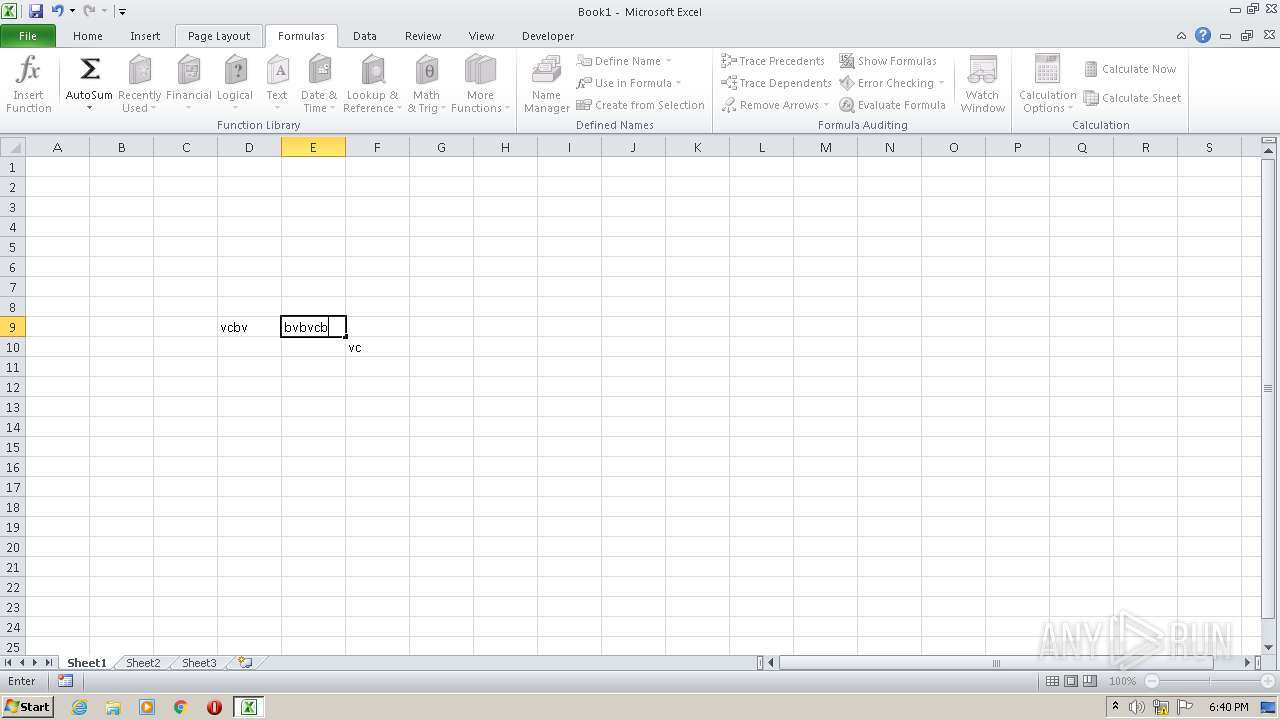Expand the Define Name dropdown arrow
This screenshot has width=1280, height=720.
click(669, 61)
